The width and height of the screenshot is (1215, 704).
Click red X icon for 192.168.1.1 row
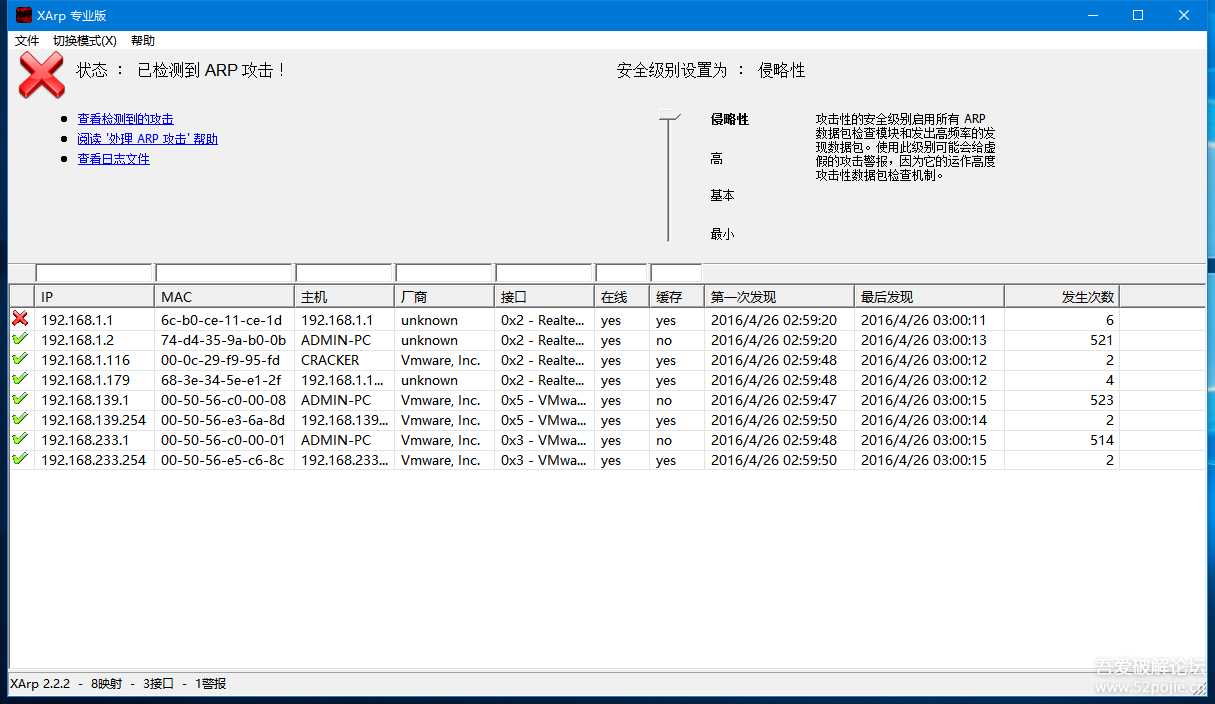20,319
